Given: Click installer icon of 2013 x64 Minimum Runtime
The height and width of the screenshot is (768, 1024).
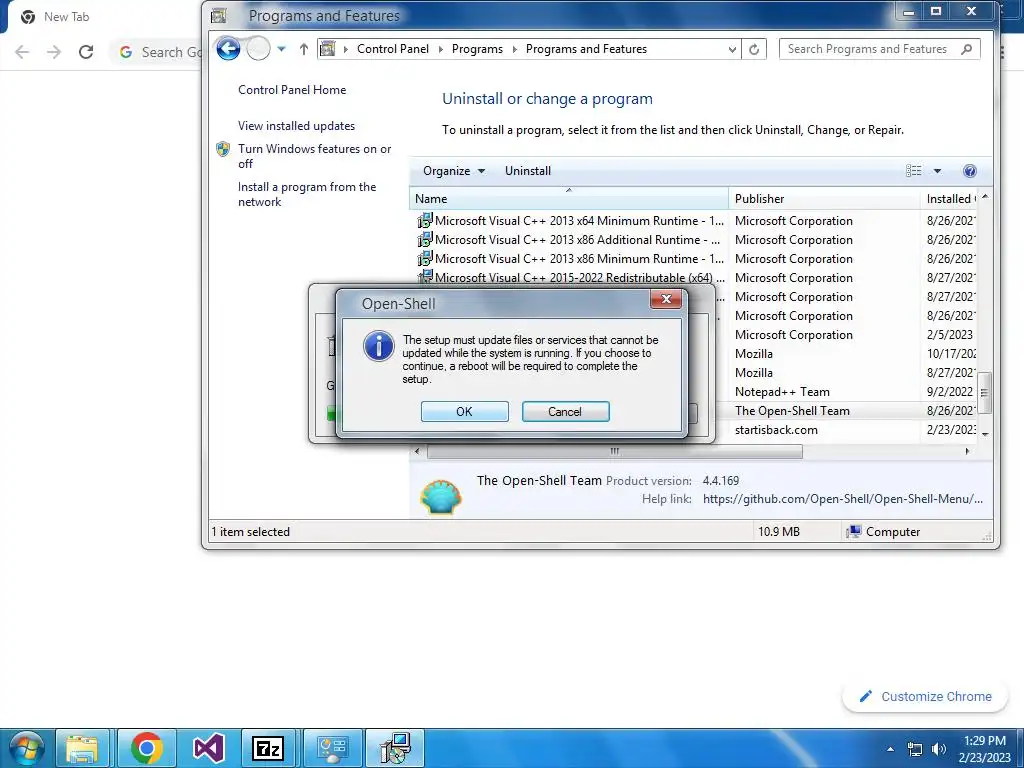Looking at the screenshot, I should click(x=425, y=221).
